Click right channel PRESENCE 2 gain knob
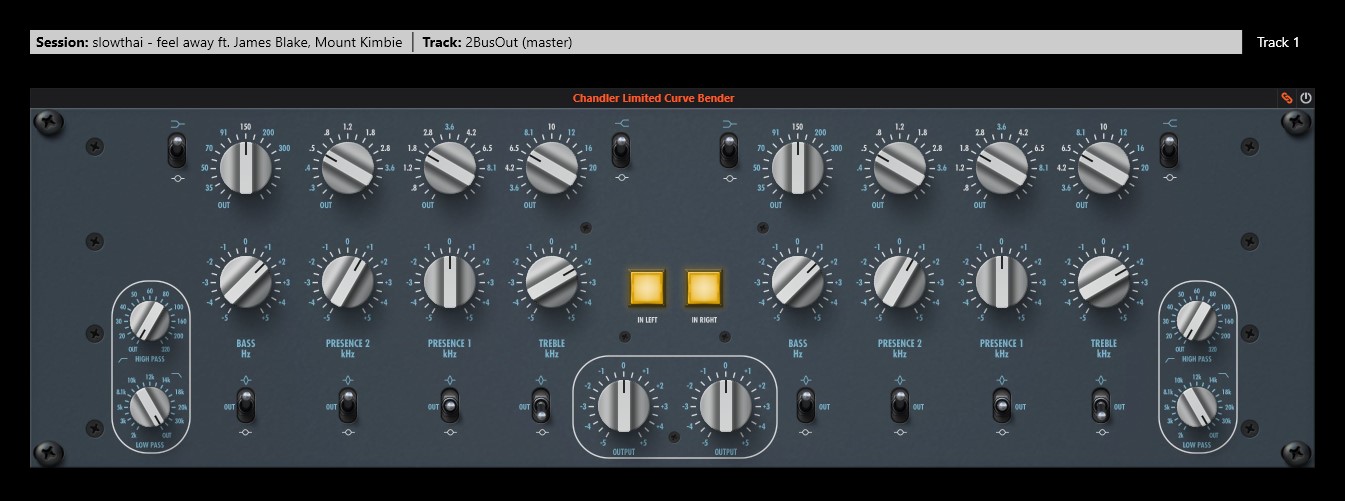This screenshot has height=501, width=1345. pyautogui.click(x=900, y=281)
